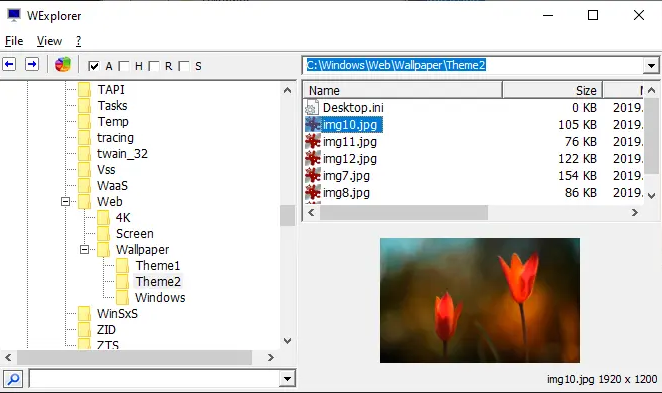This screenshot has height=393, width=662.
Task: Enable the R attribute checkbox
Action: 154,66
